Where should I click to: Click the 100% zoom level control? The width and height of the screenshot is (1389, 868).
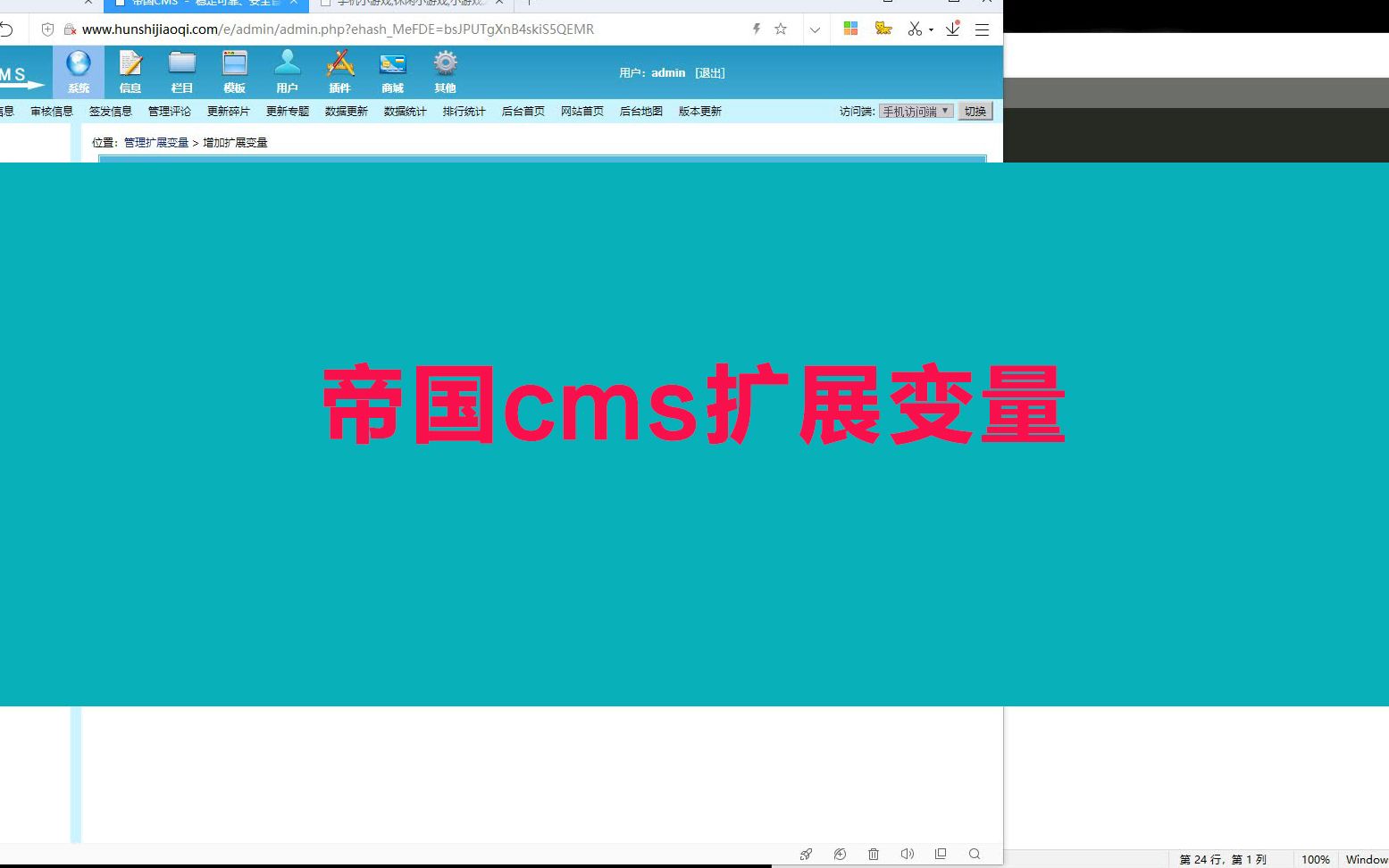(1317, 859)
